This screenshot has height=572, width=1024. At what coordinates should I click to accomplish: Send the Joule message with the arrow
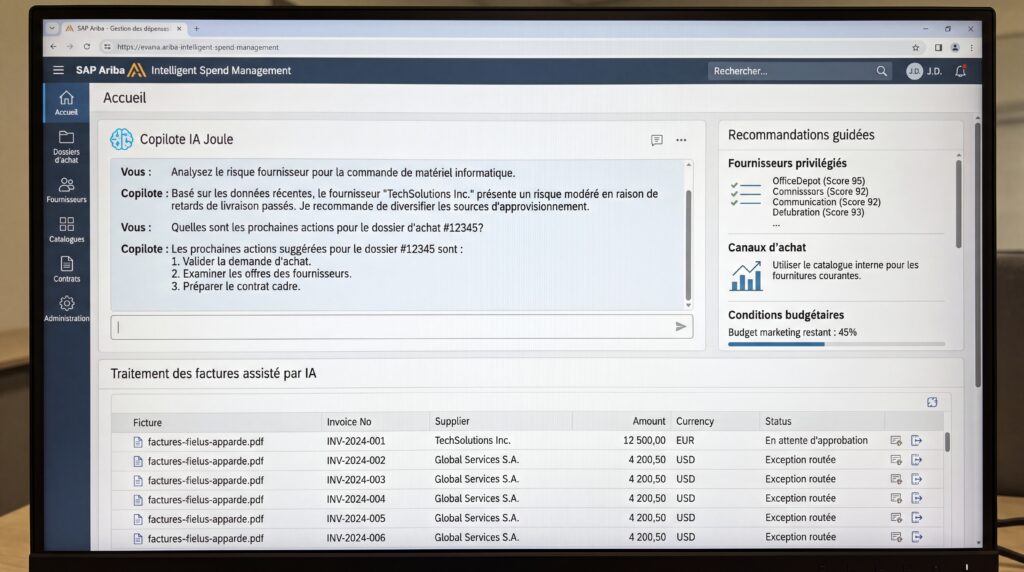click(x=680, y=326)
